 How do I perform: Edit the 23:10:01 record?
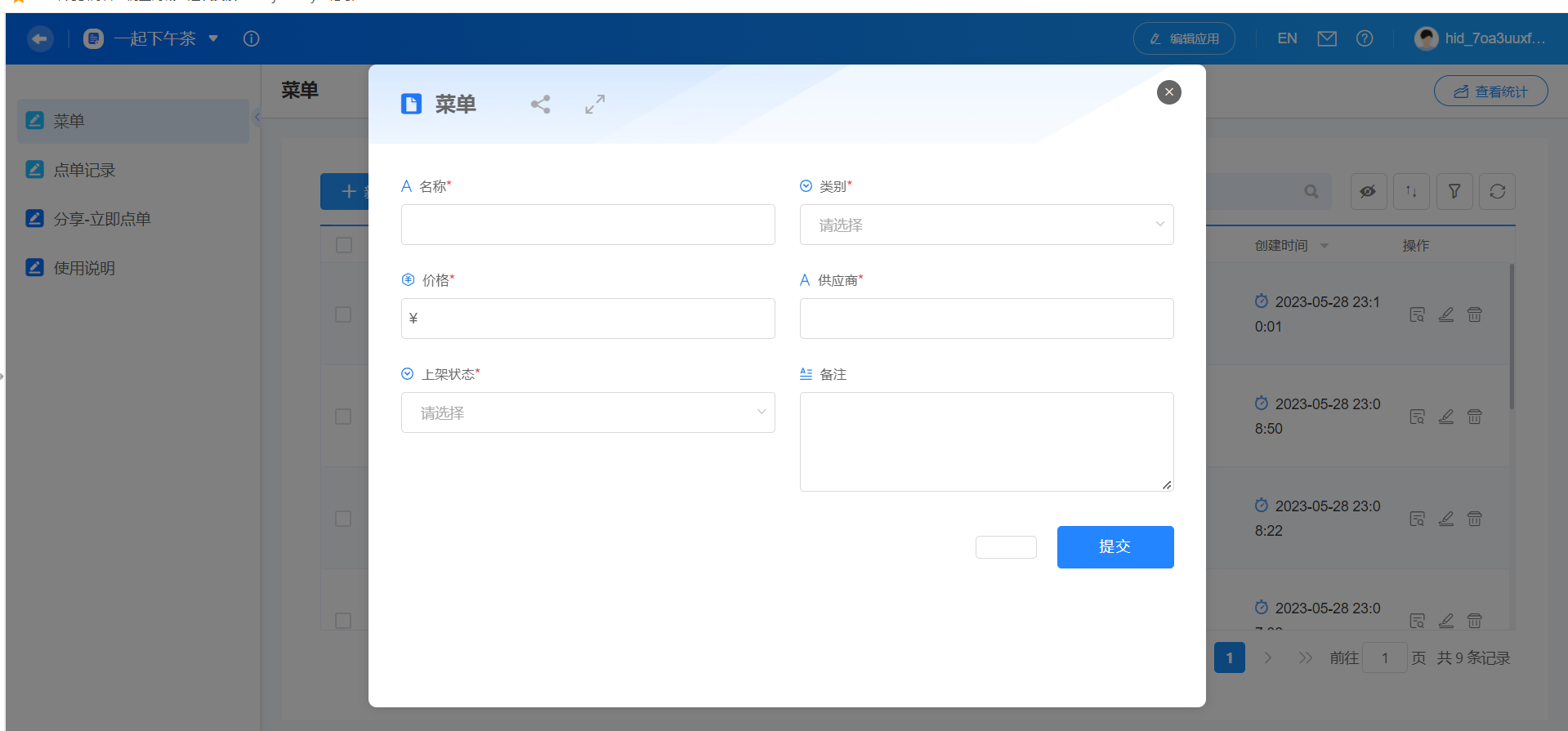[1446, 314]
